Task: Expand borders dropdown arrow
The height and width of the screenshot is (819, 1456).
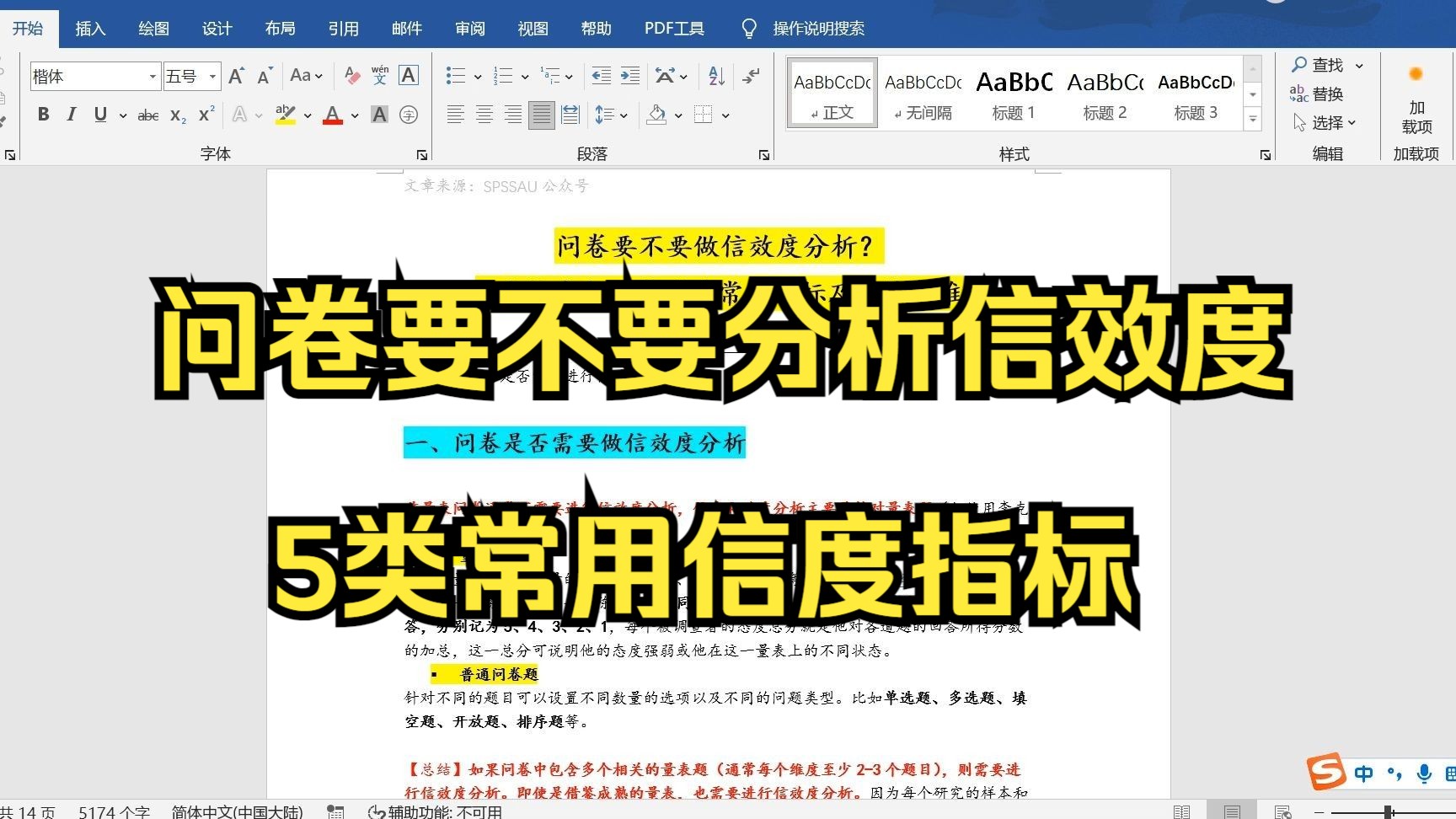Action: 725,115
